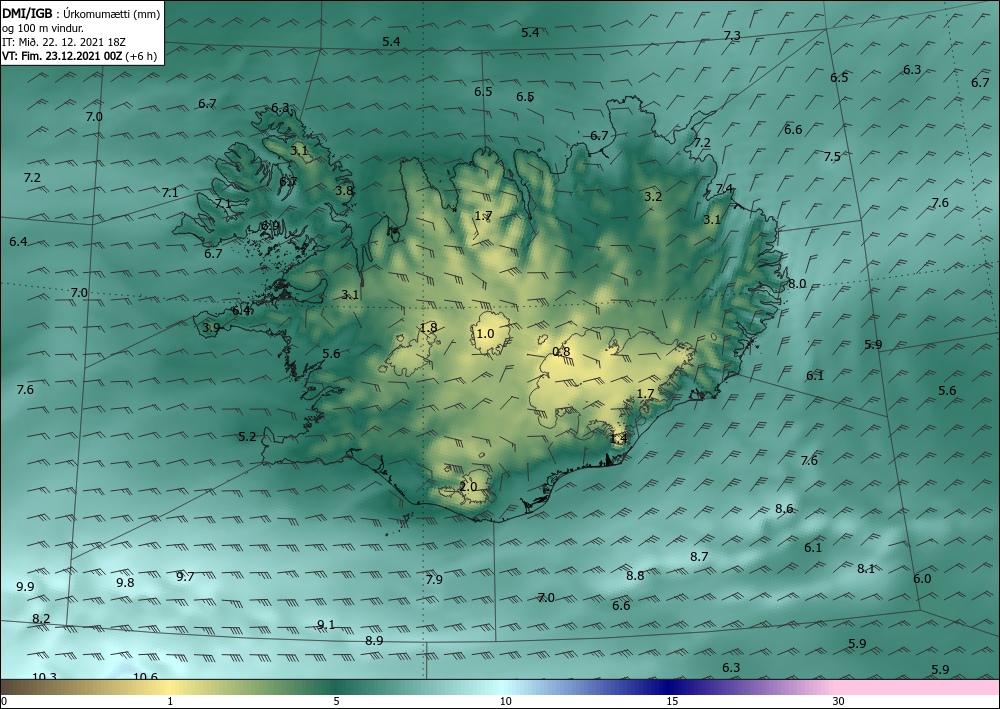
Task: Click the 8.2 value near the lower-left edge
Action: click(41, 618)
